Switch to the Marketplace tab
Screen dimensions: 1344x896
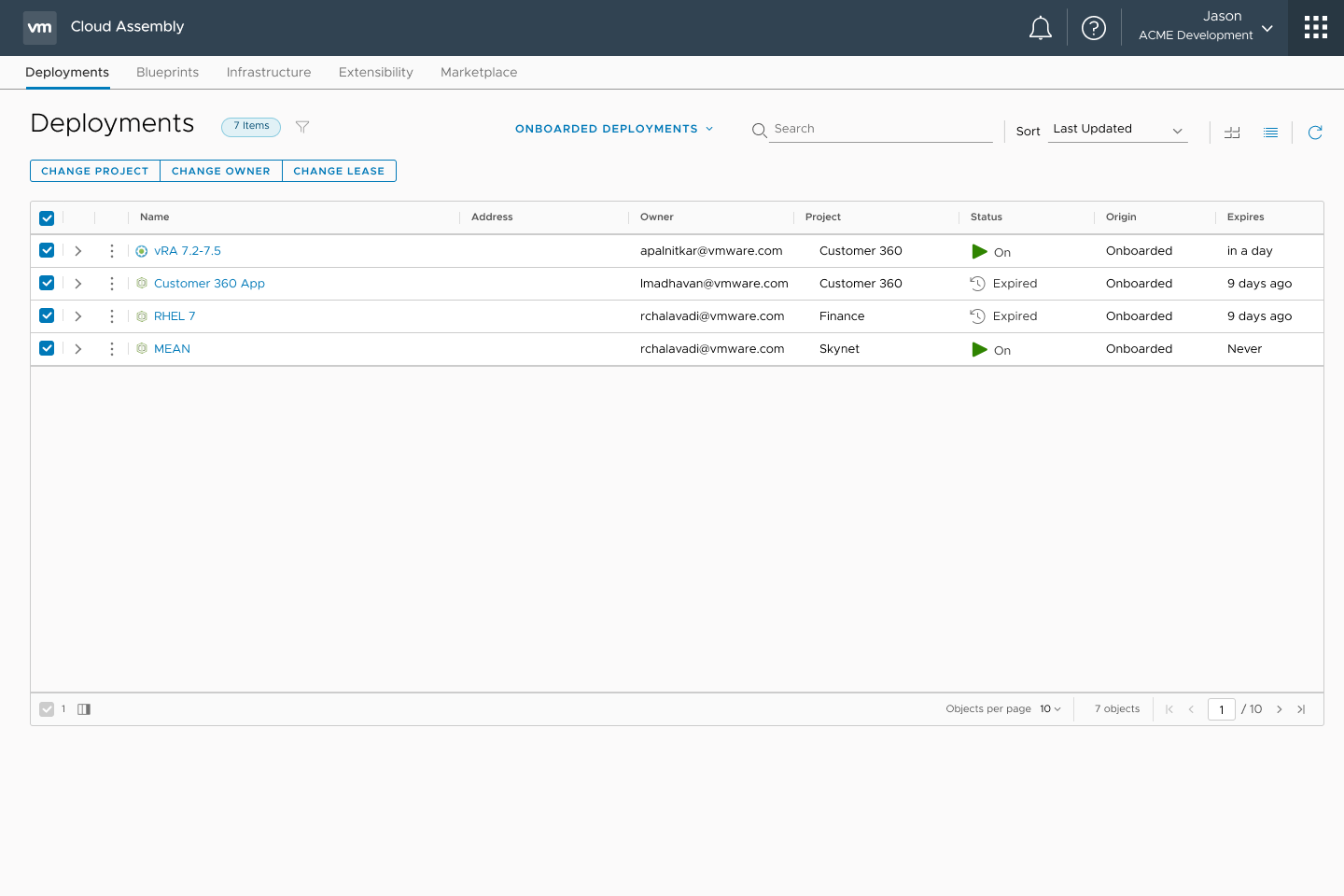pos(479,72)
